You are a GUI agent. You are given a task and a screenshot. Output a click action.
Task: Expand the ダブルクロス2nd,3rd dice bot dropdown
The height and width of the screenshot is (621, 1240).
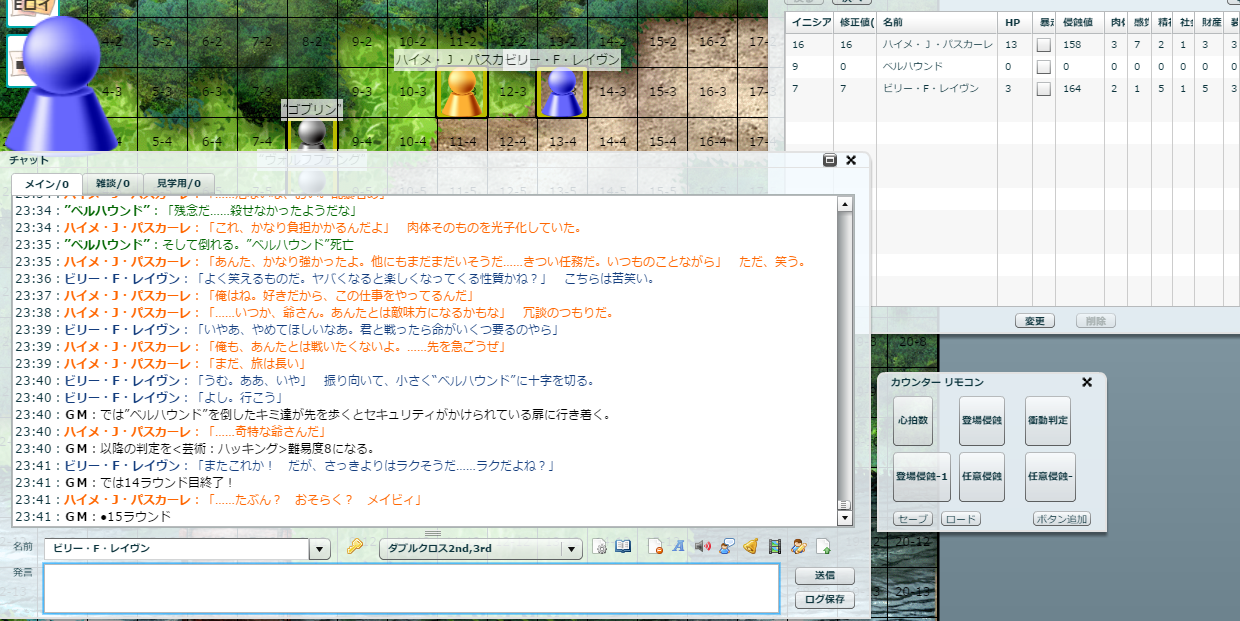click(571, 549)
